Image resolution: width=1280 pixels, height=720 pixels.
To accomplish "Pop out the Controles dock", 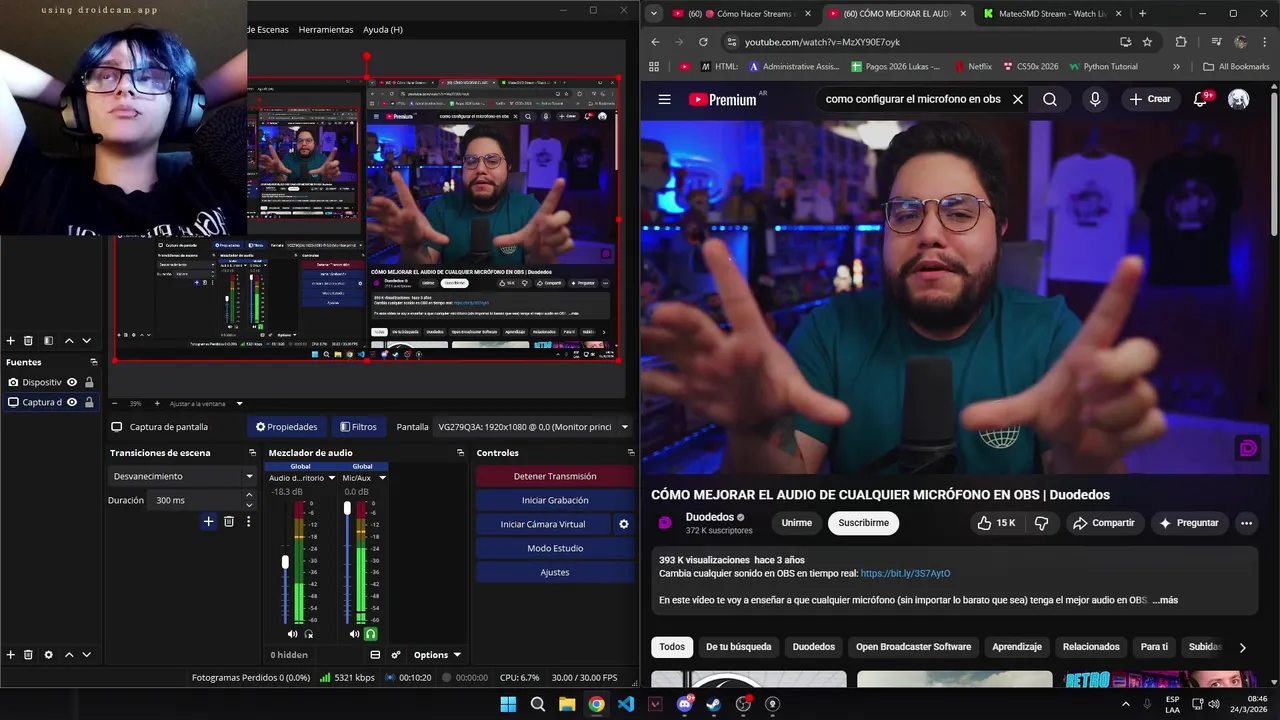I will (630, 453).
